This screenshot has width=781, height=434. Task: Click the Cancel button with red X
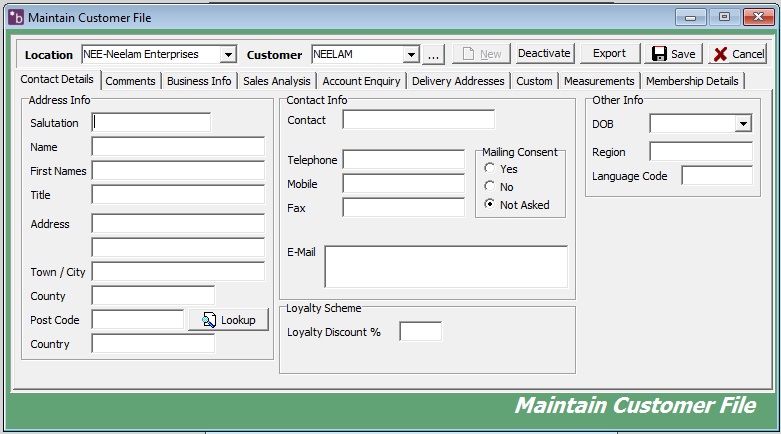pyautogui.click(x=738, y=54)
